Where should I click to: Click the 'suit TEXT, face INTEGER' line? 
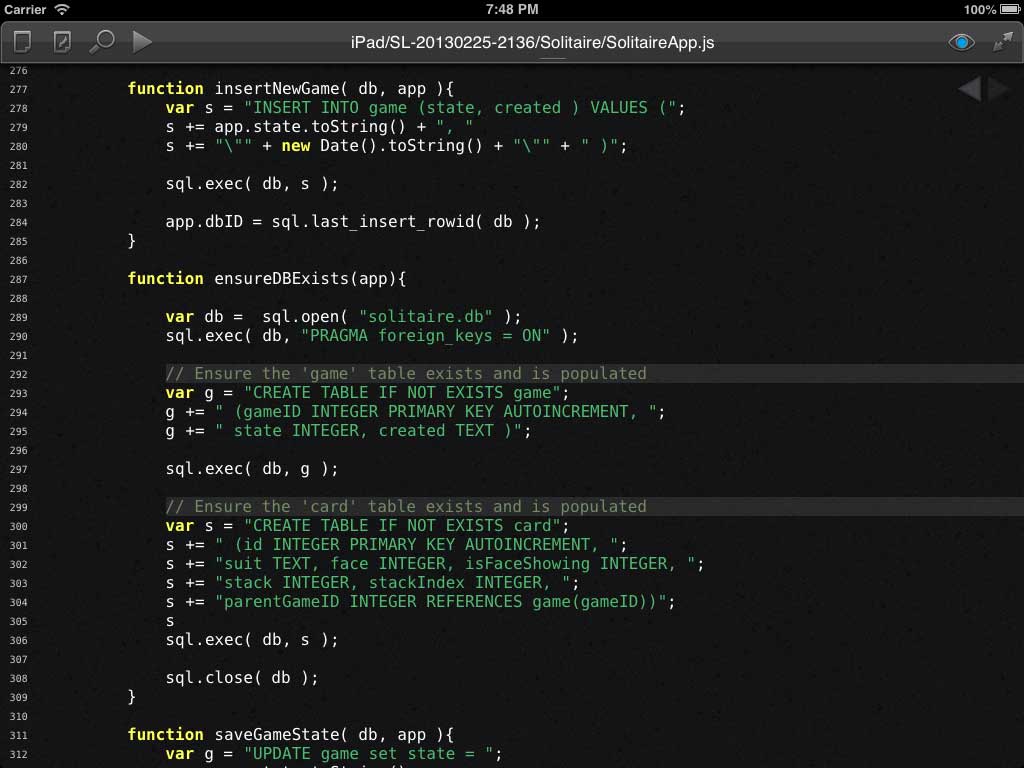pyautogui.click(x=435, y=564)
